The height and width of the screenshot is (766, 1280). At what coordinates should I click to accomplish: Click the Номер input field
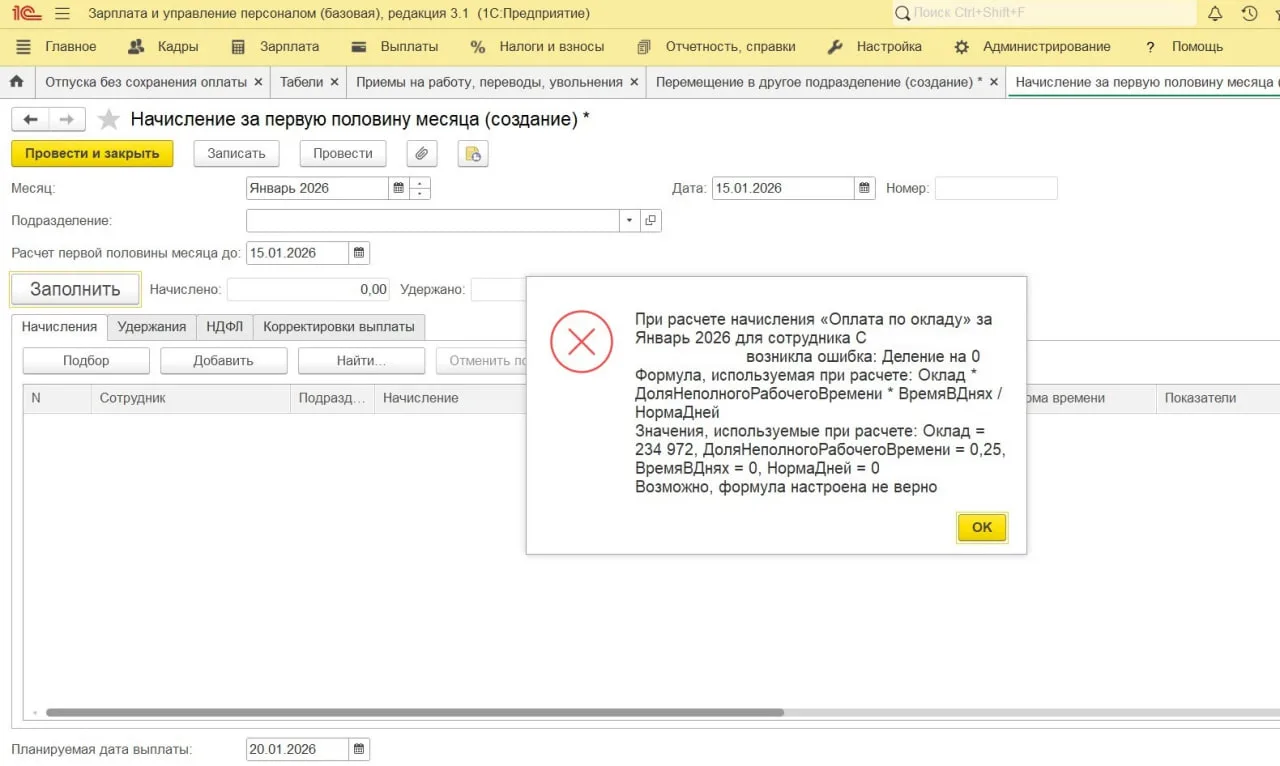[x=995, y=188]
